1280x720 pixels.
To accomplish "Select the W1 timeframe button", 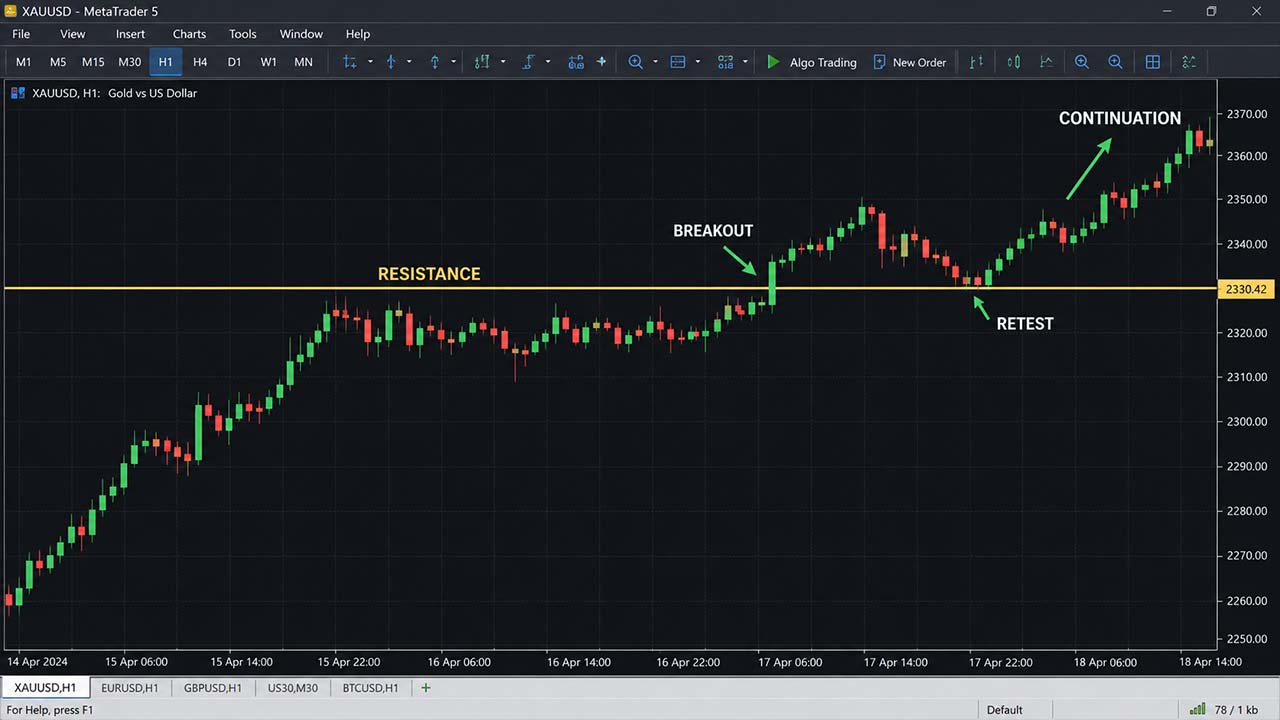I will 268,62.
